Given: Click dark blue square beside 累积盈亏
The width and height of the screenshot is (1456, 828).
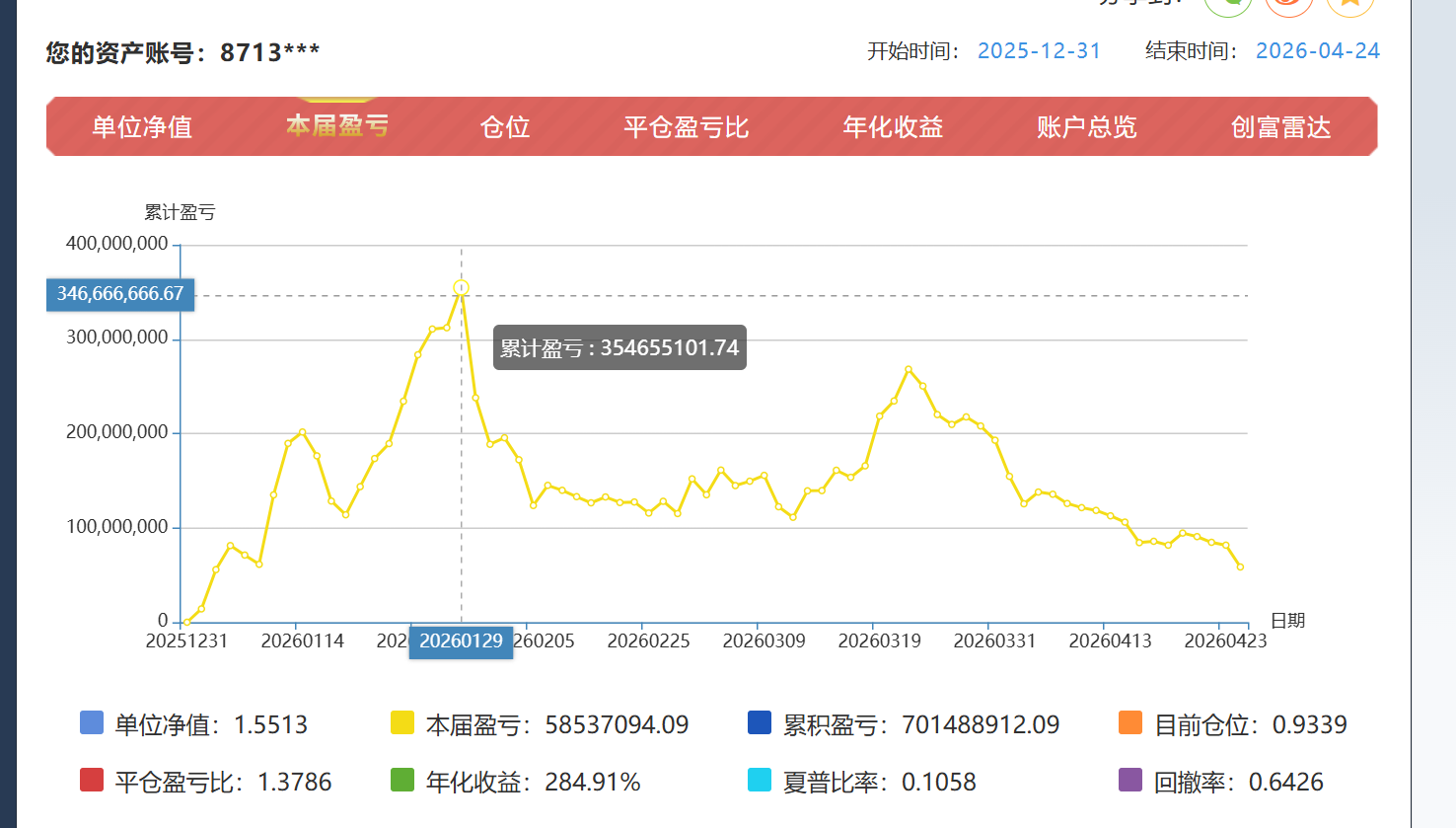Looking at the screenshot, I should (760, 723).
